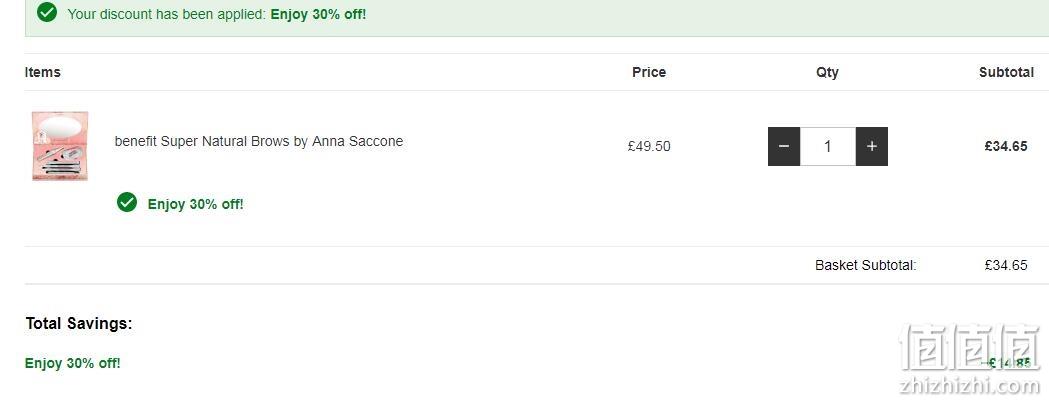Viewport: 1049px width, 403px height.
Task: Click the Basket Subtotal label
Action: 866,265
